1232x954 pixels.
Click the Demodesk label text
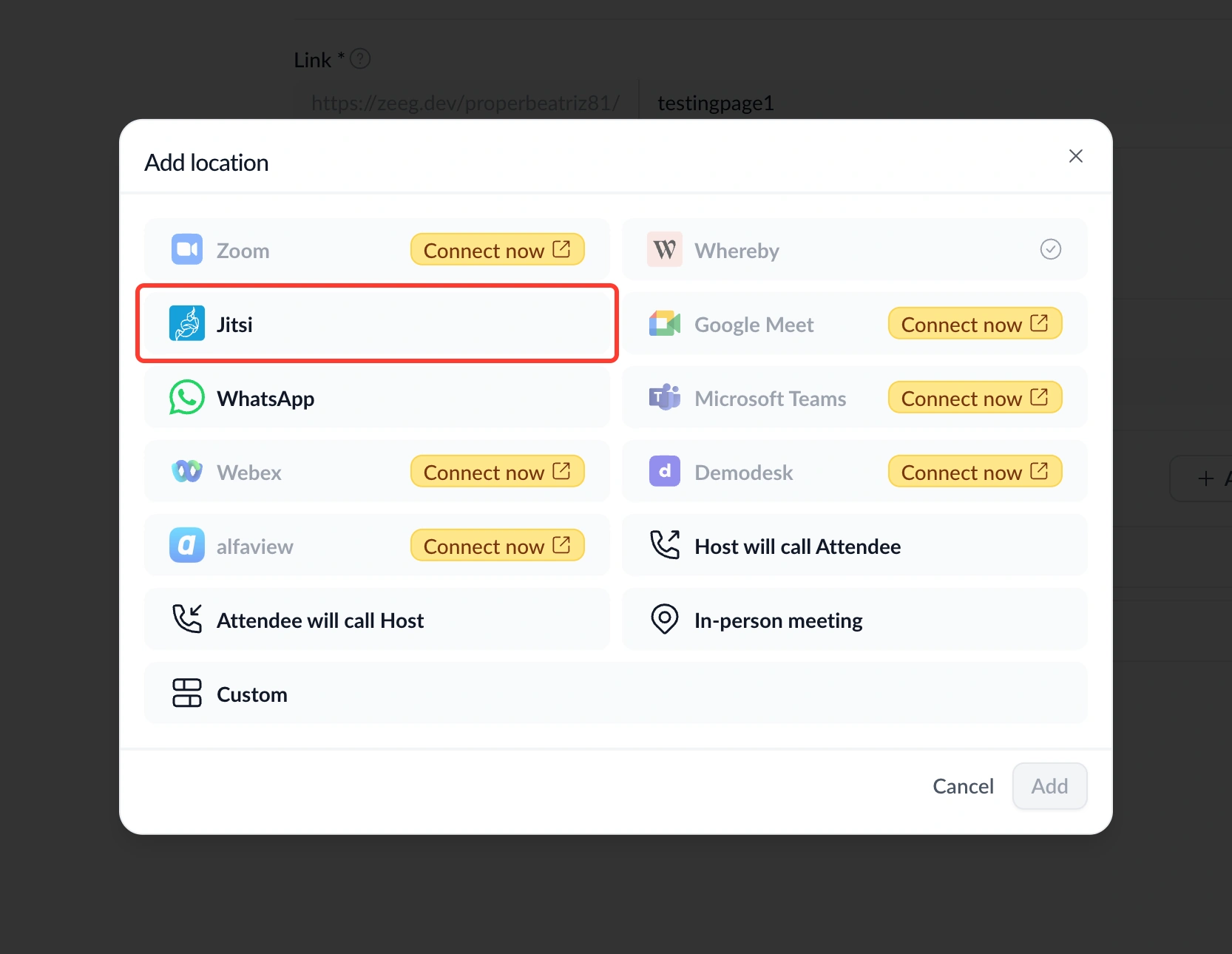(743, 473)
